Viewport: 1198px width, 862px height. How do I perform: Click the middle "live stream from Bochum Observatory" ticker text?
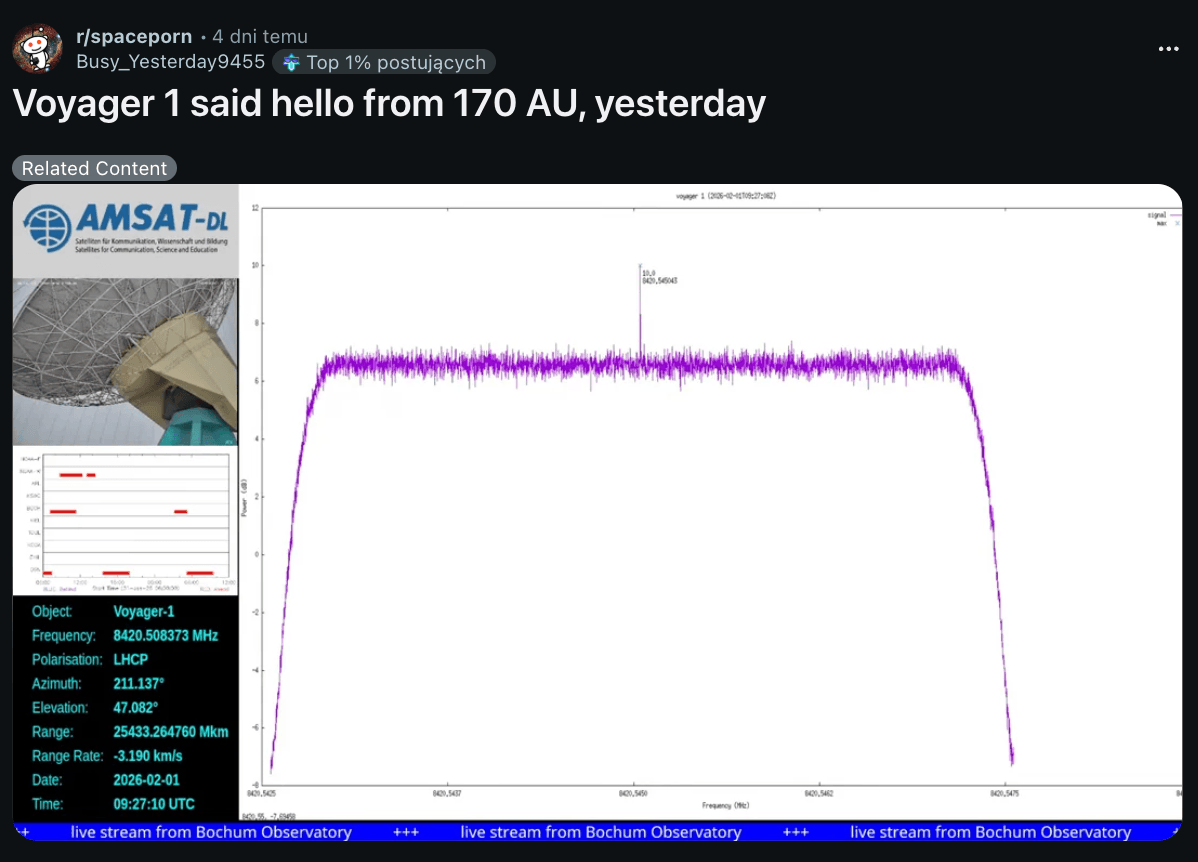[600, 832]
